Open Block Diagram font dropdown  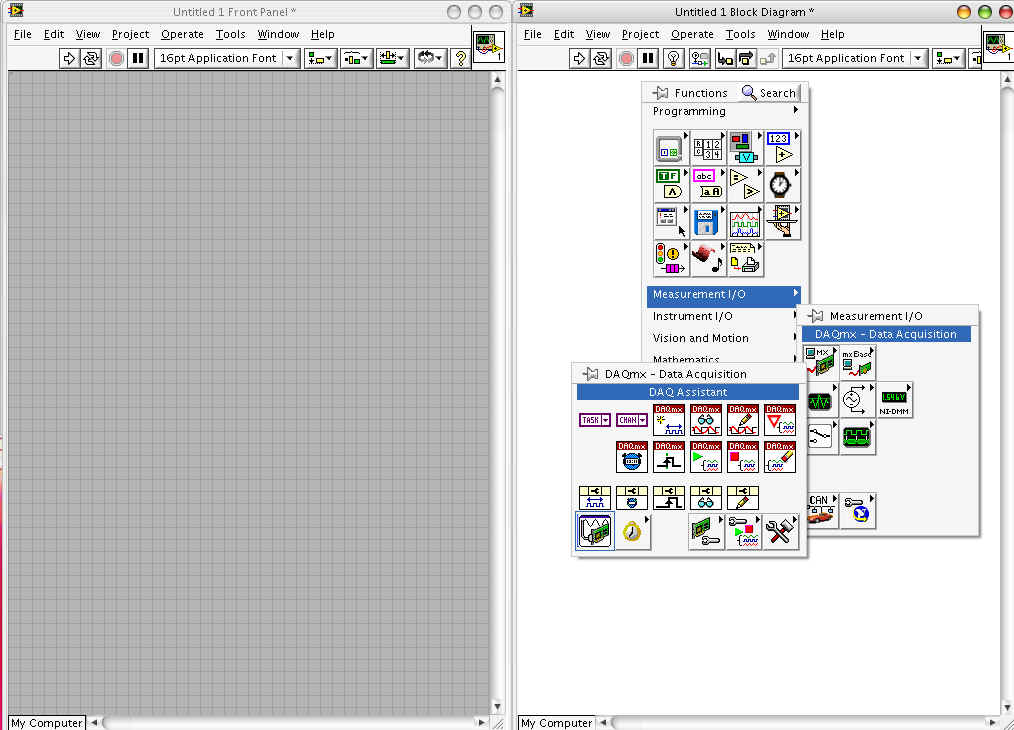pos(854,58)
